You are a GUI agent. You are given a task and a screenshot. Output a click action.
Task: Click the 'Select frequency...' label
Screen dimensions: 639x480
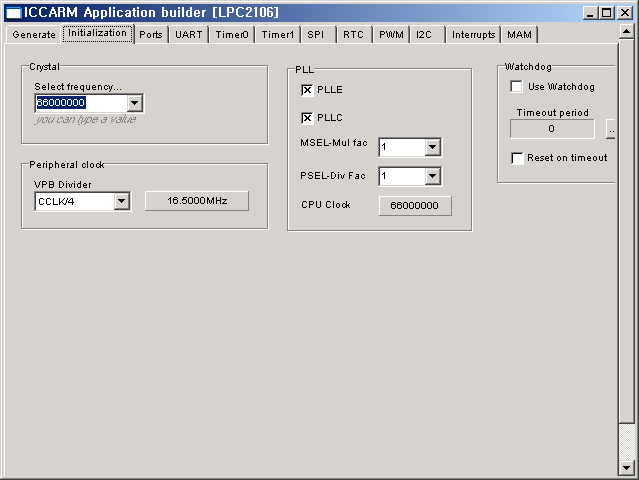pos(78,87)
